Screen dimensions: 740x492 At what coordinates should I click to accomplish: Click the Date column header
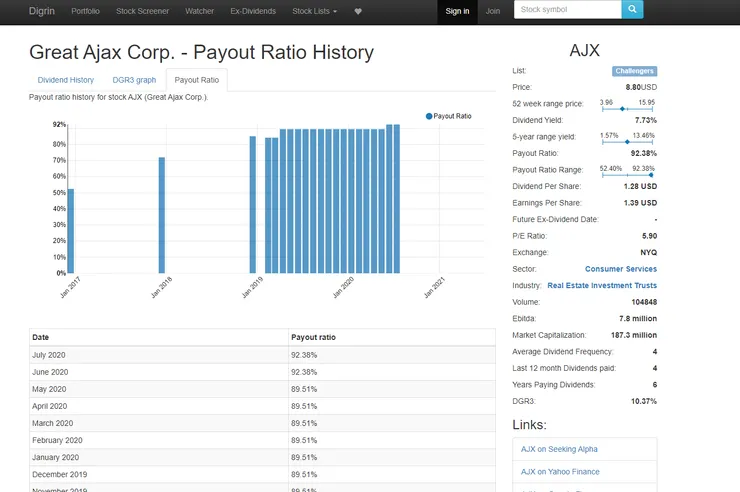(159, 337)
